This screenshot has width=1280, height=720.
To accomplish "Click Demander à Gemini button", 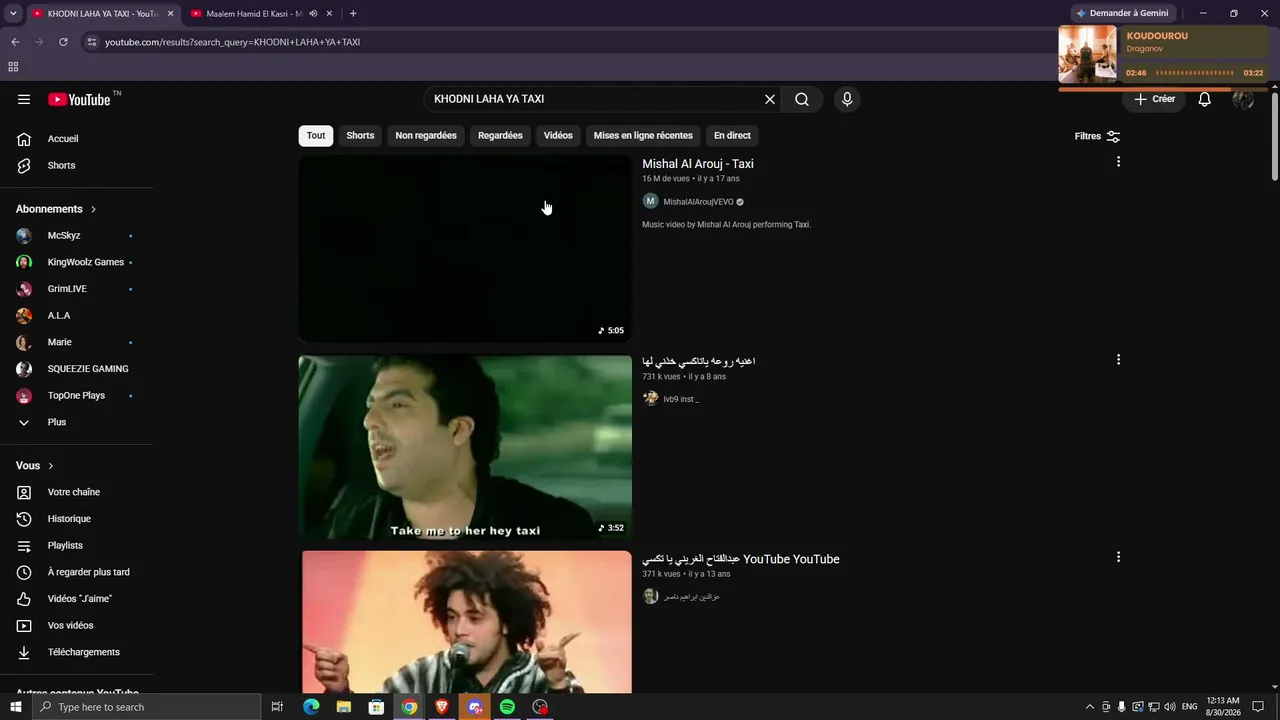I will [x=1121, y=13].
